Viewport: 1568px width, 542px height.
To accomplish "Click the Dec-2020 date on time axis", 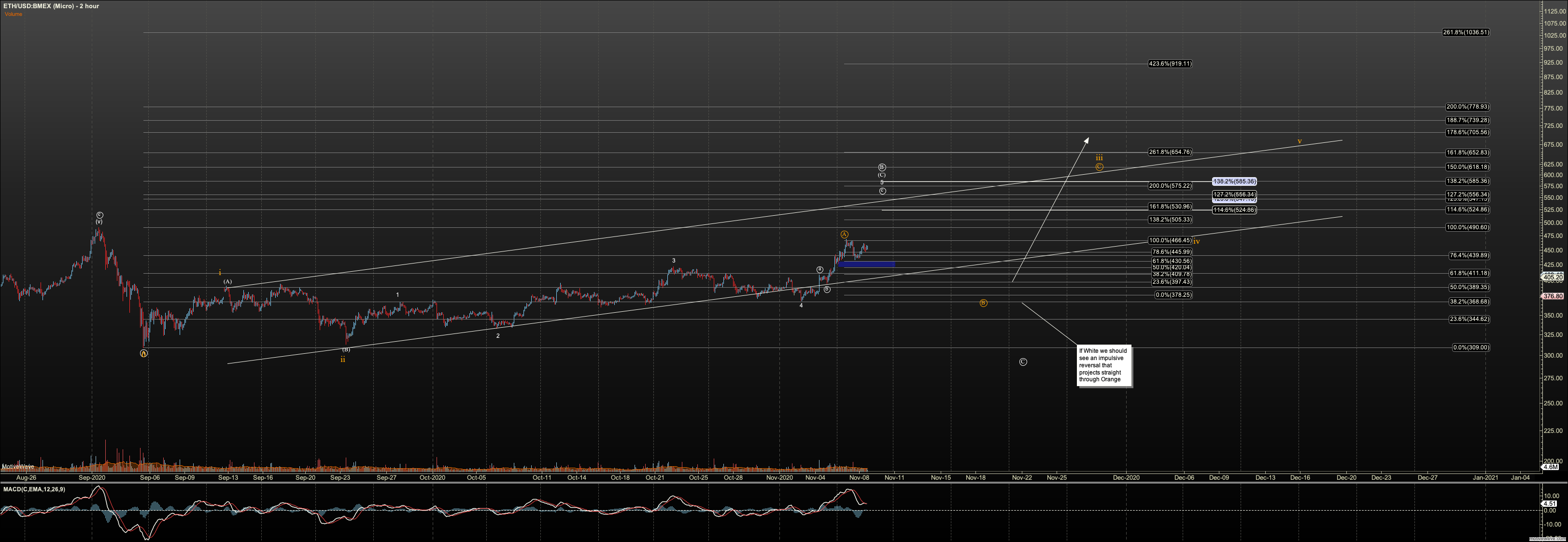I will pos(1126,477).
